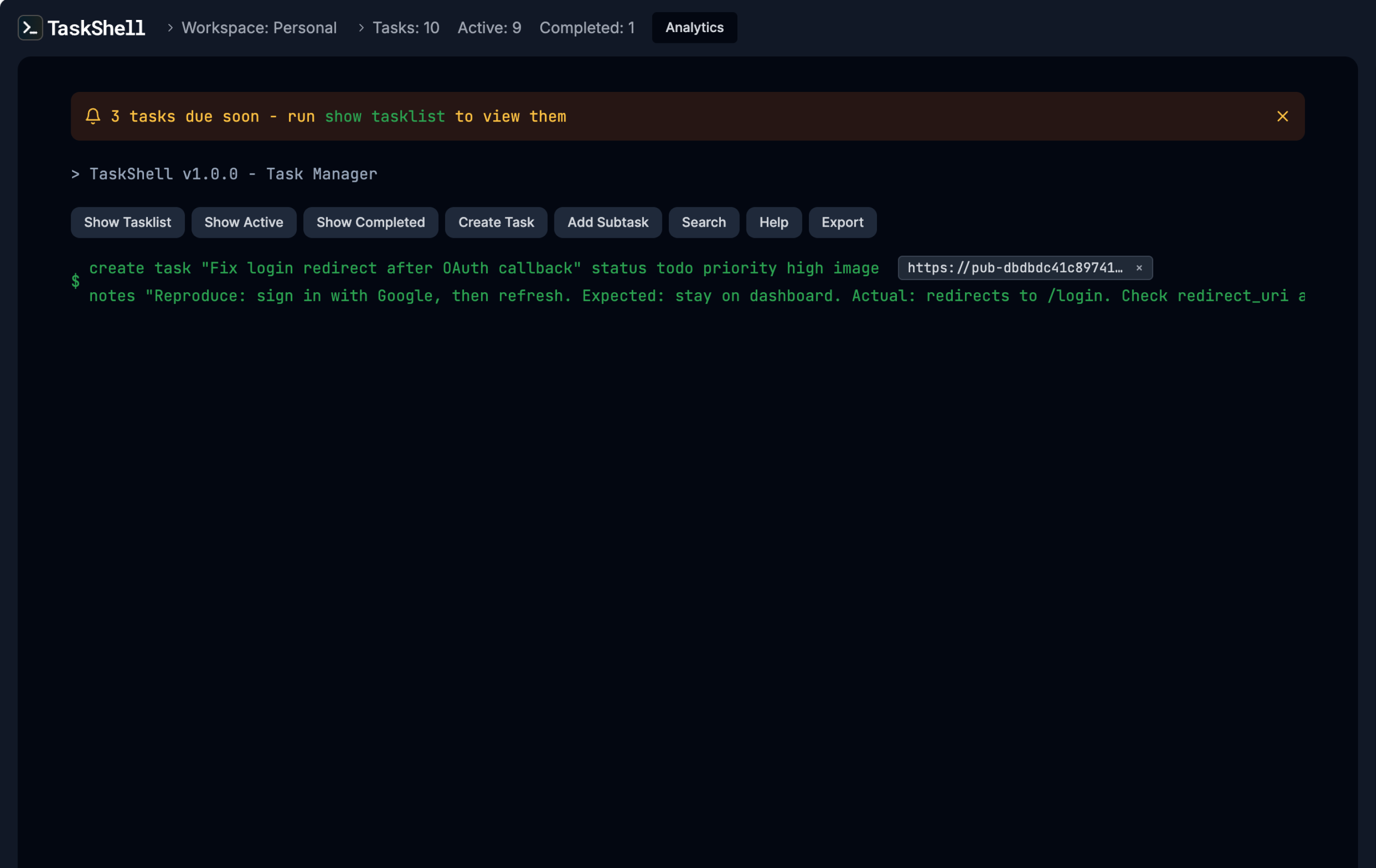Click the Completed: 1 counter
Image resolution: width=1376 pixels, height=868 pixels.
(588, 27)
